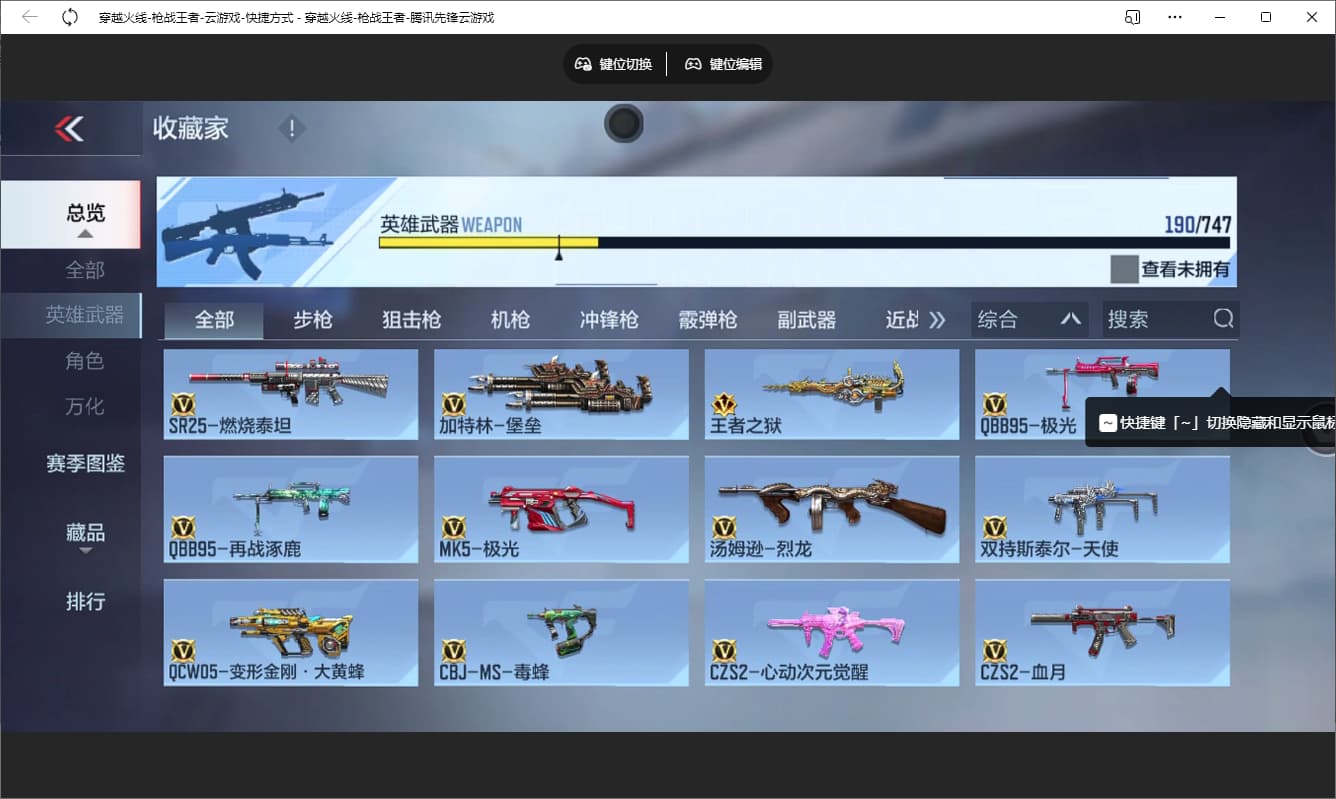1336x799 pixels.
Task: Open the CZS2-心动次元觉醒 weapon card
Action: coord(832,632)
